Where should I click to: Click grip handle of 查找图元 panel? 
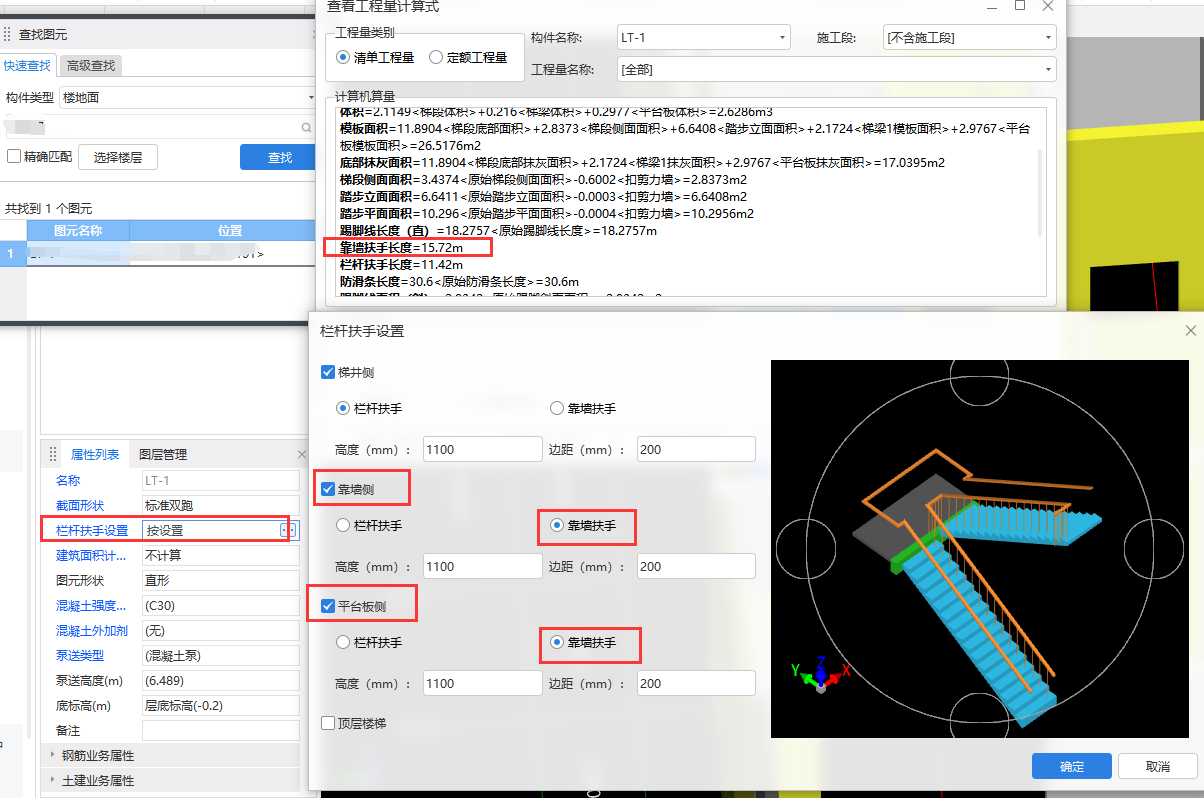8,34
